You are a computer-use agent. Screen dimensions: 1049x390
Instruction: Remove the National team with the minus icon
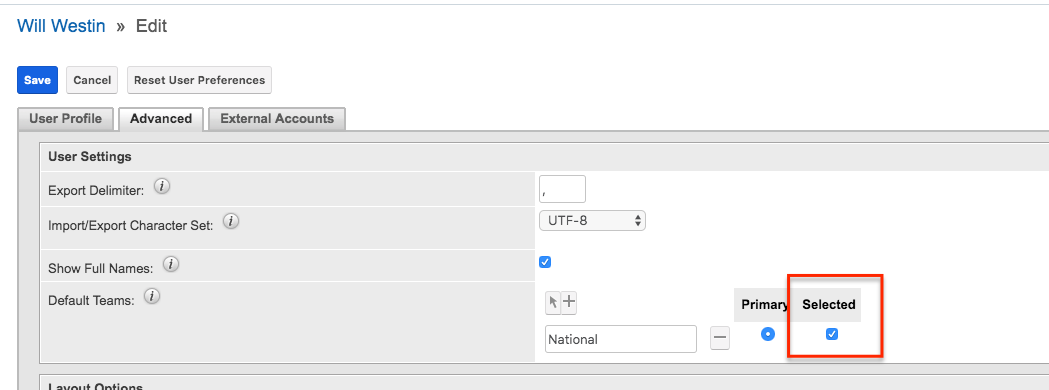720,338
